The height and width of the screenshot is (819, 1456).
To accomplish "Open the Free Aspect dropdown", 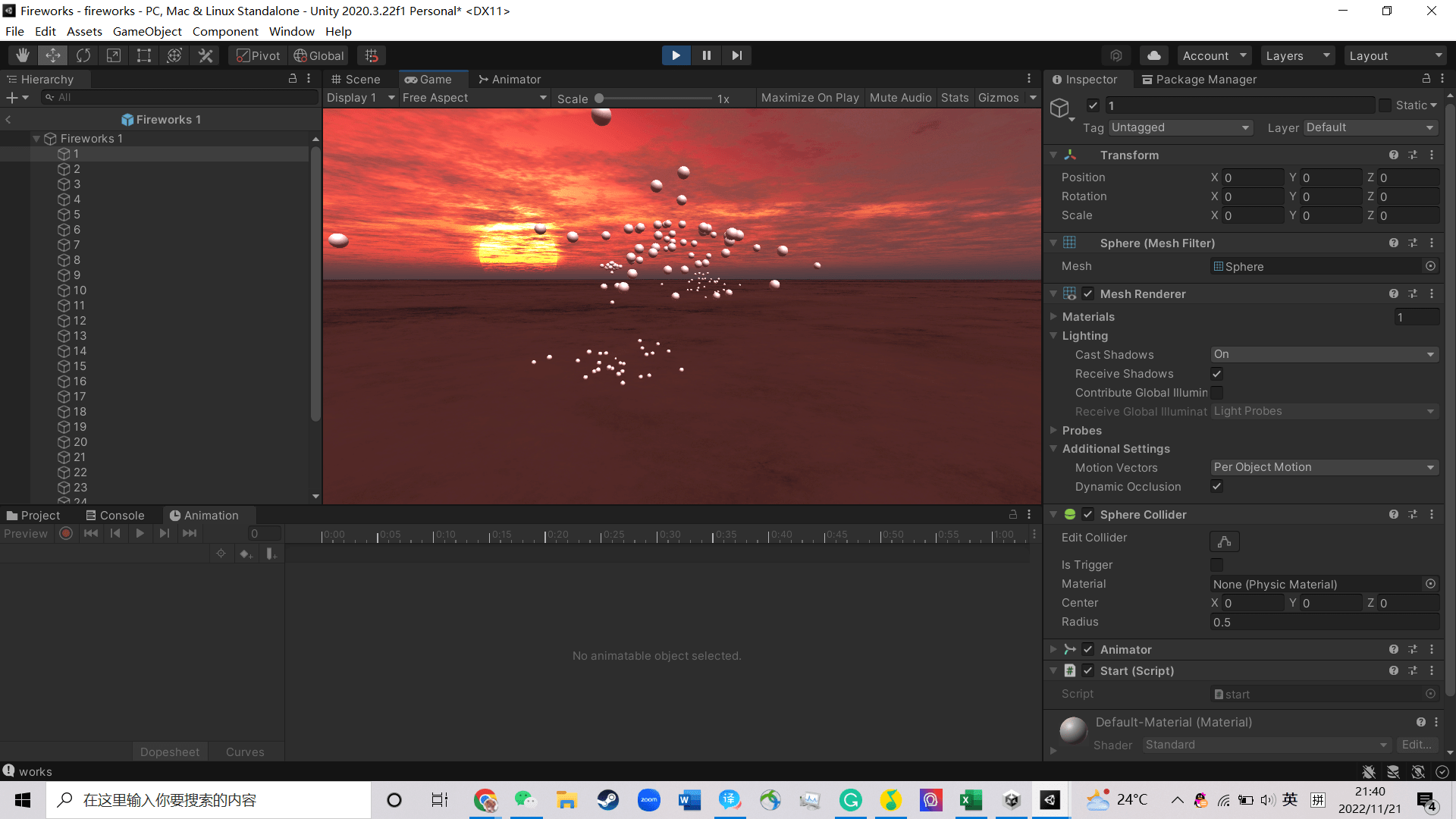I will click(x=473, y=97).
